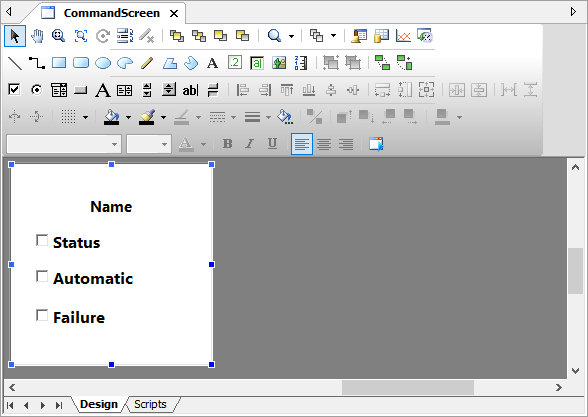Add a radio button control

click(36, 90)
